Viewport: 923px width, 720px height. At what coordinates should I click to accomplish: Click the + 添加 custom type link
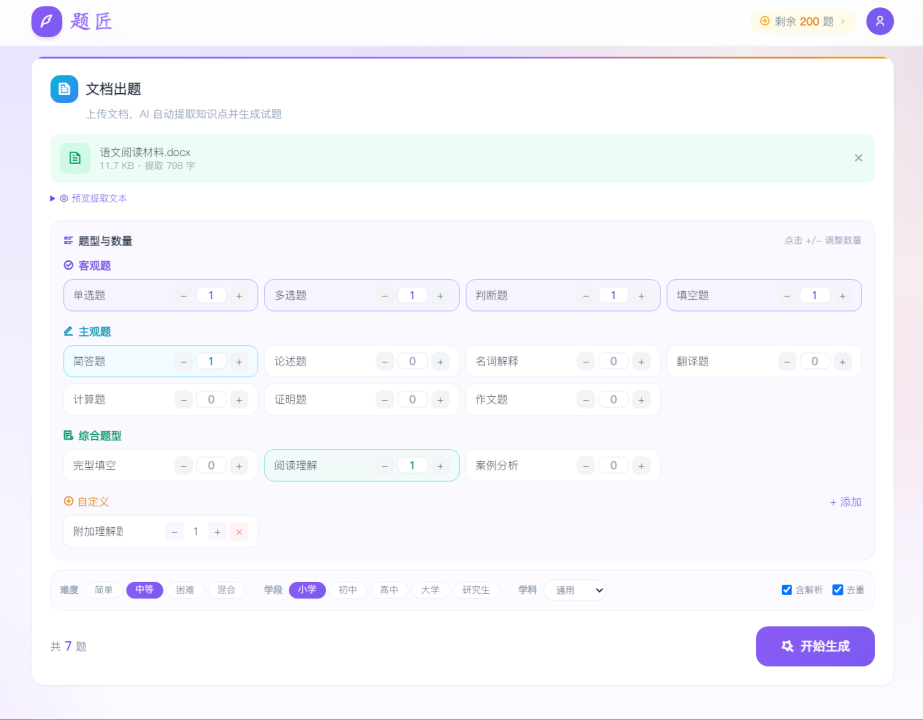[845, 502]
